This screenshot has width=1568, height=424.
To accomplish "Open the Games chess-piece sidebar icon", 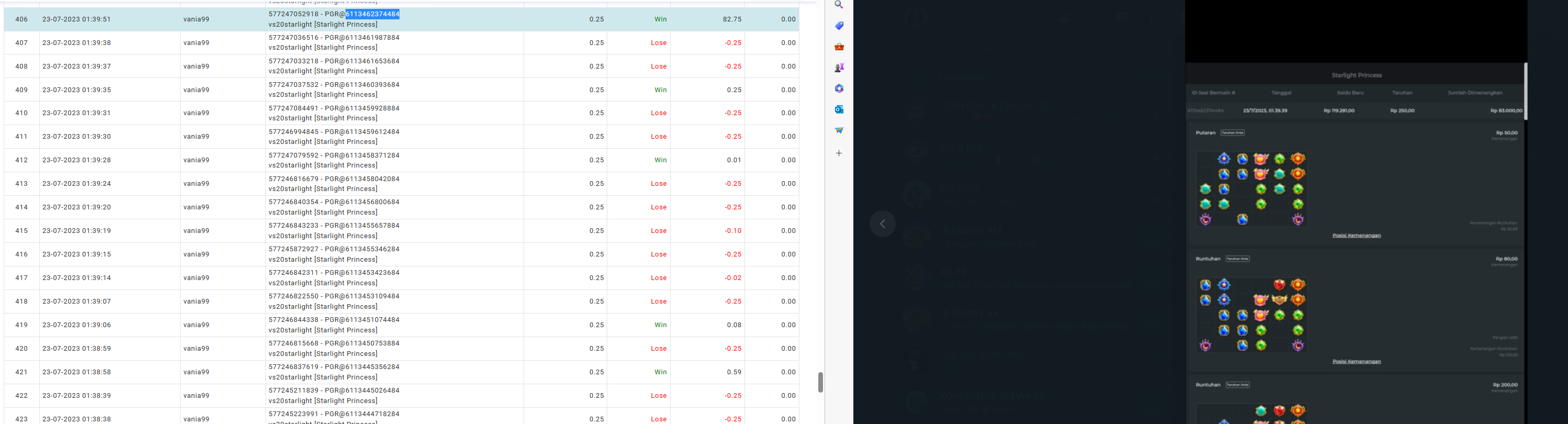I will tap(839, 68).
